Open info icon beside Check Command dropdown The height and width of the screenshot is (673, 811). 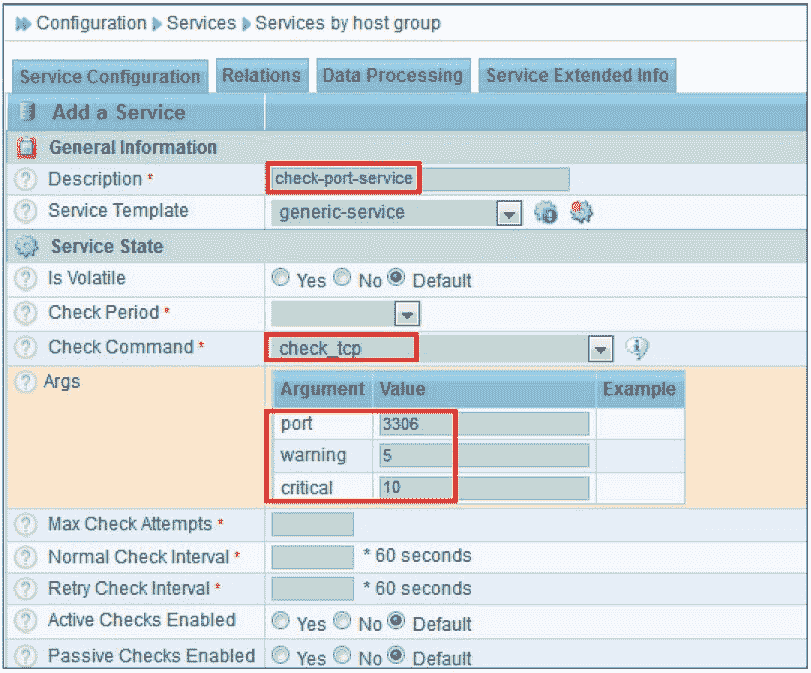637,348
